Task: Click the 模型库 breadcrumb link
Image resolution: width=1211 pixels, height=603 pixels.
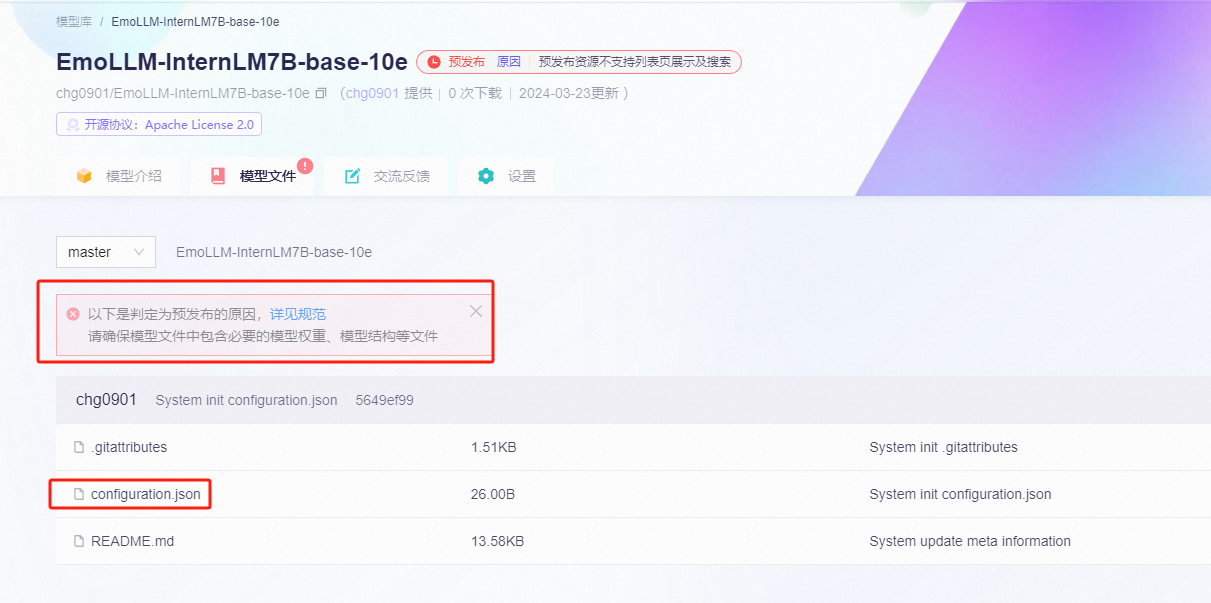Action: pos(73,21)
